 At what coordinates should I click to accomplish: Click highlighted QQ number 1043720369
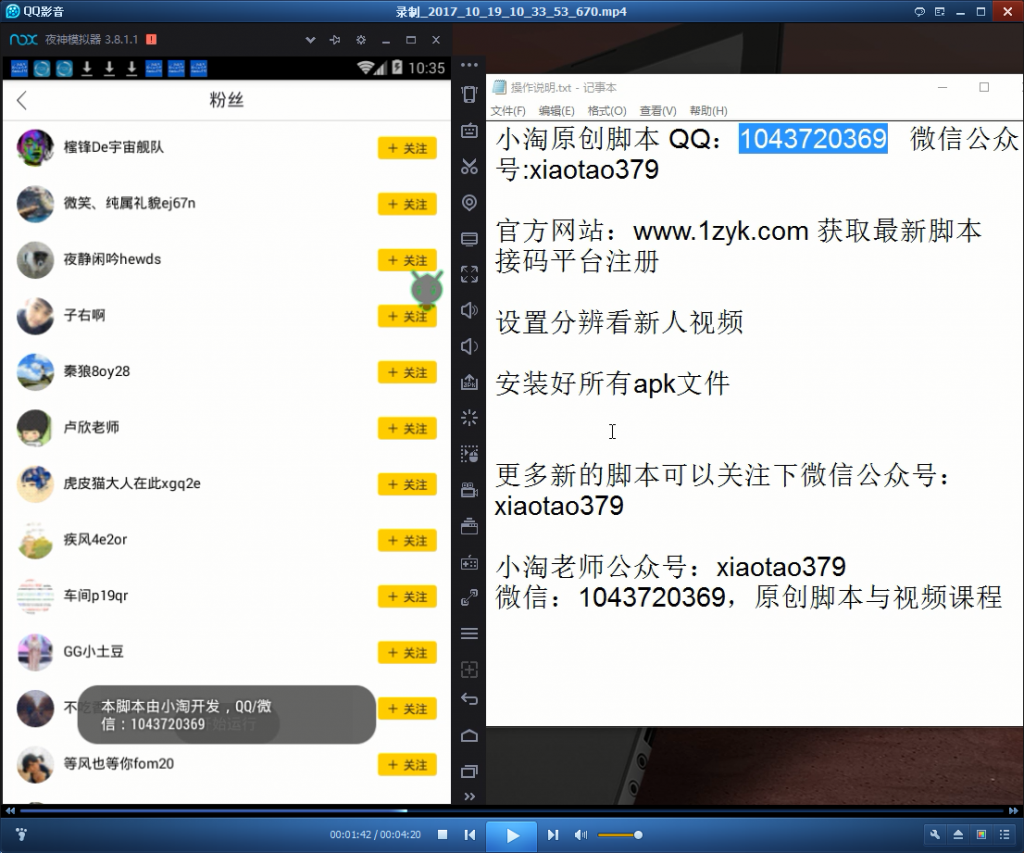[x=813, y=138]
